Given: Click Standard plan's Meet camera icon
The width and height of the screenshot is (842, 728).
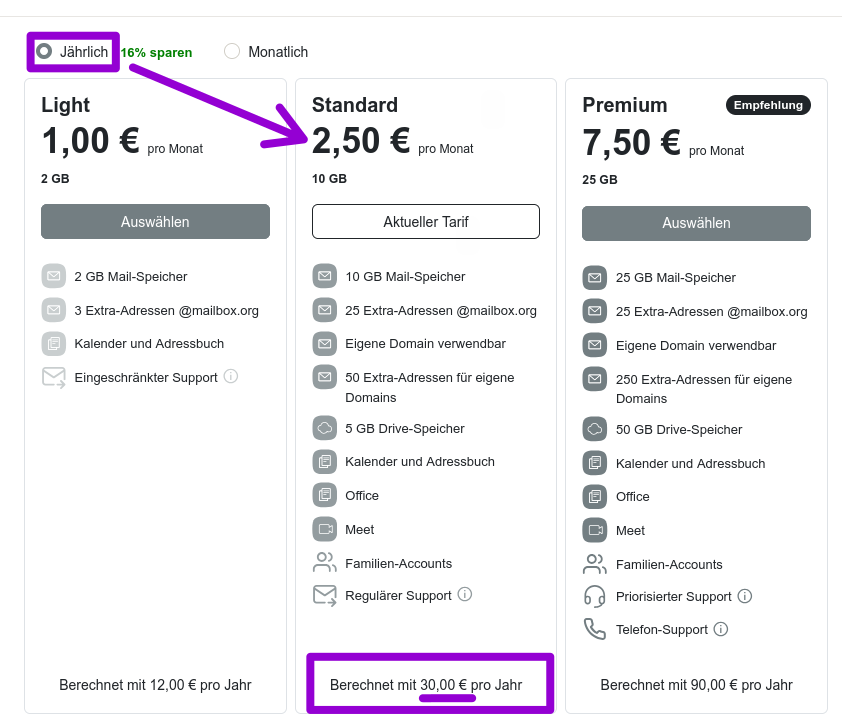Looking at the screenshot, I should tap(324, 529).
